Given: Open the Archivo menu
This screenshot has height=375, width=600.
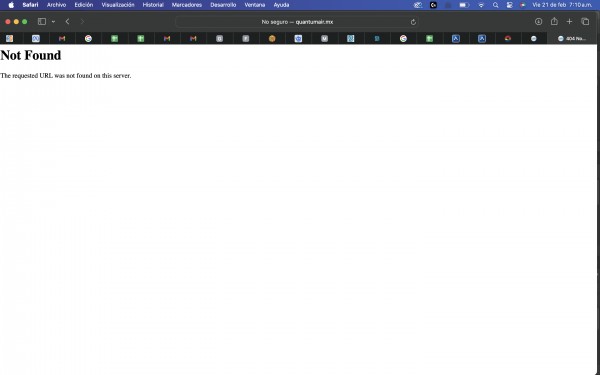Looking at the screenshot, I should tap(56, 5).
